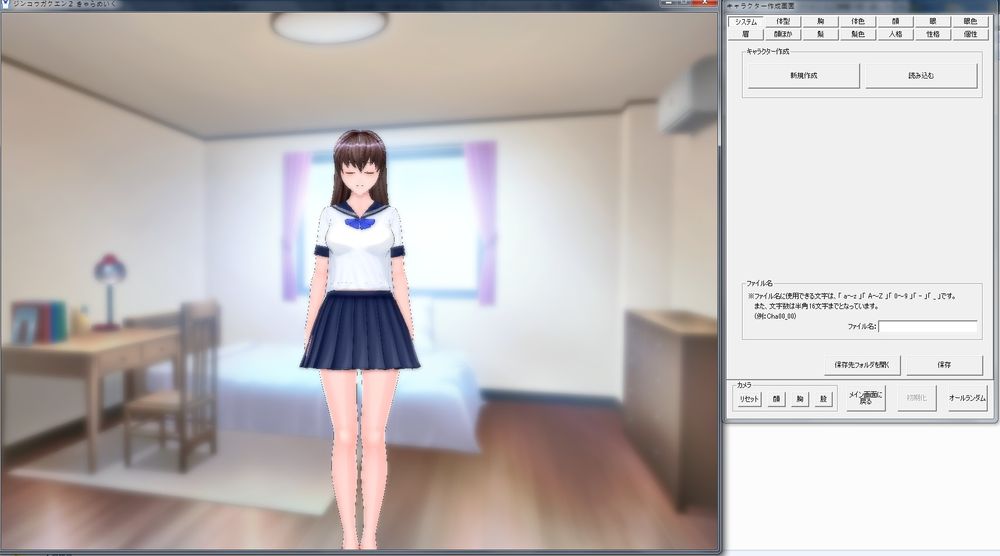Click the 読み込む (load) button
This screenshot has height=556, width=1000.
(921, 75)
